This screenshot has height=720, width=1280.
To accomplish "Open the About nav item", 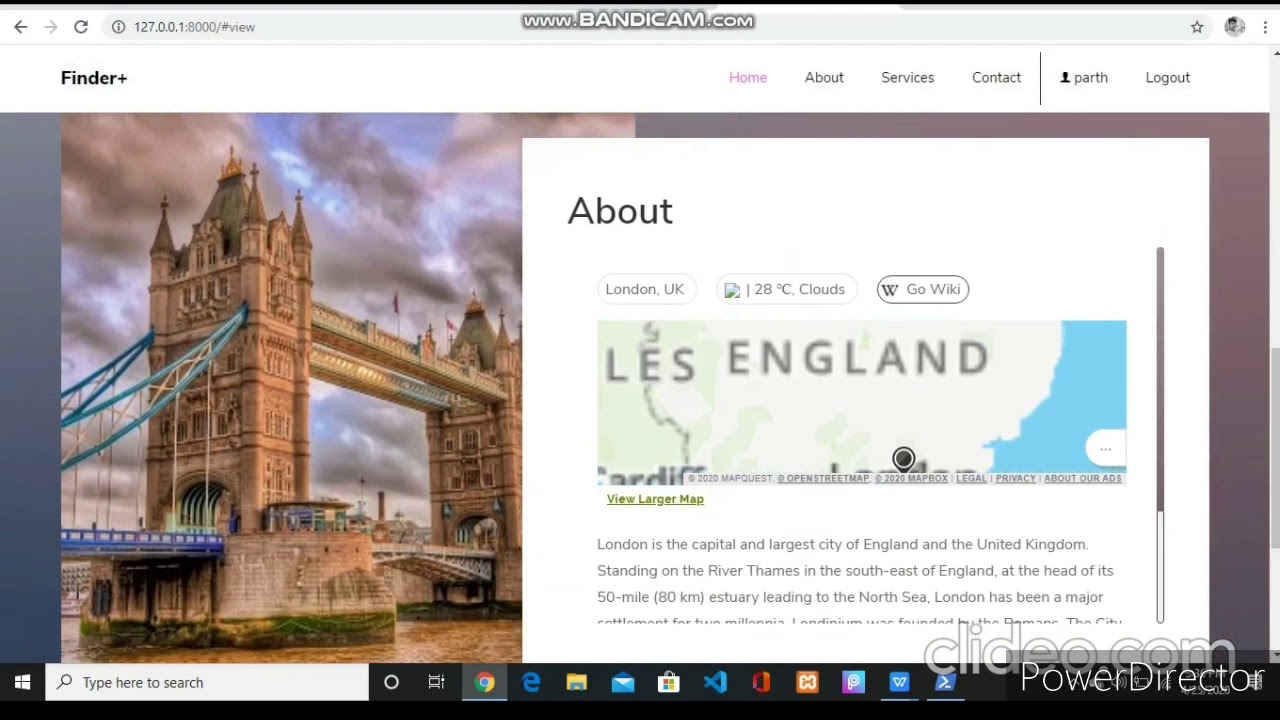I will point(824,77).
